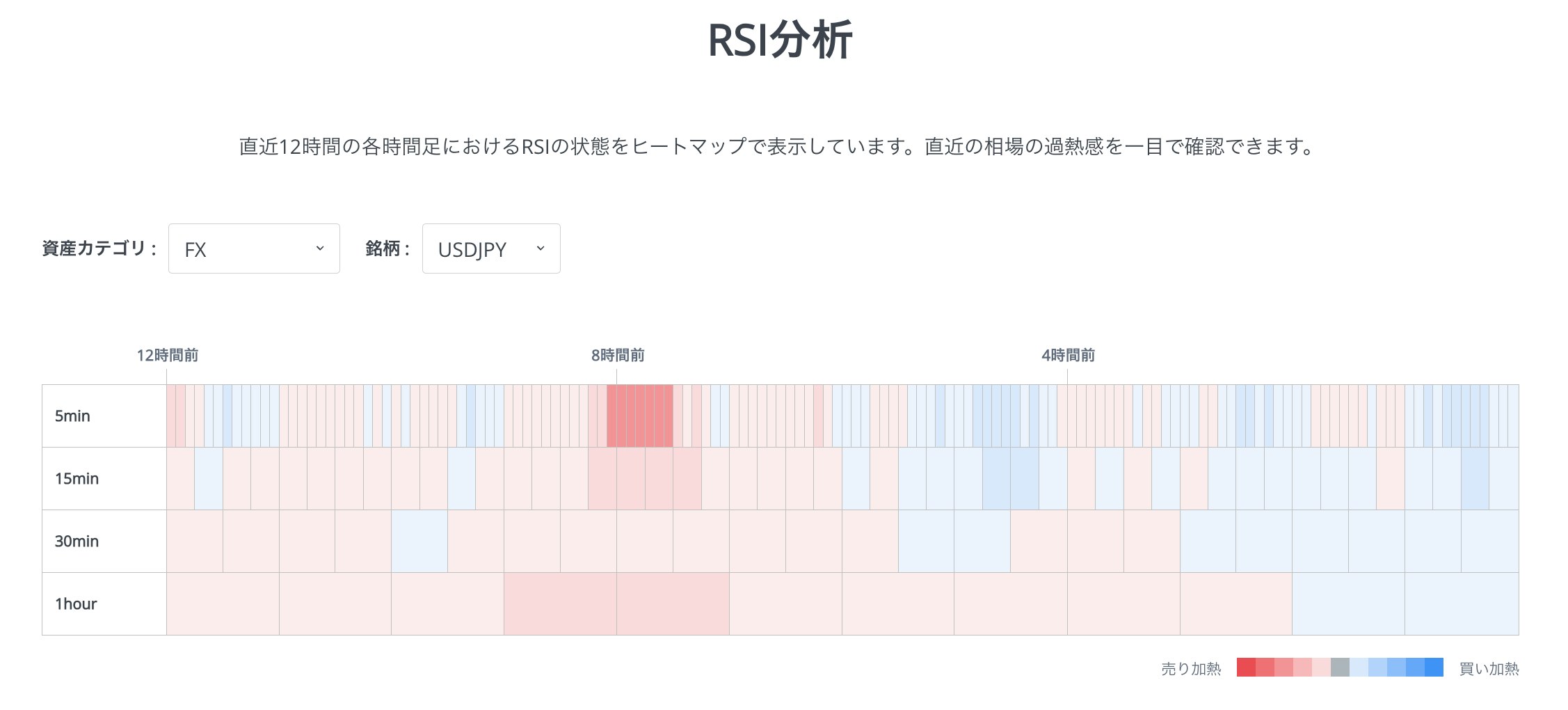Click the chevron on the USDJPY selector
Image resolution: width=1568 pixels, height=710 pixels.
coord(541,248)
